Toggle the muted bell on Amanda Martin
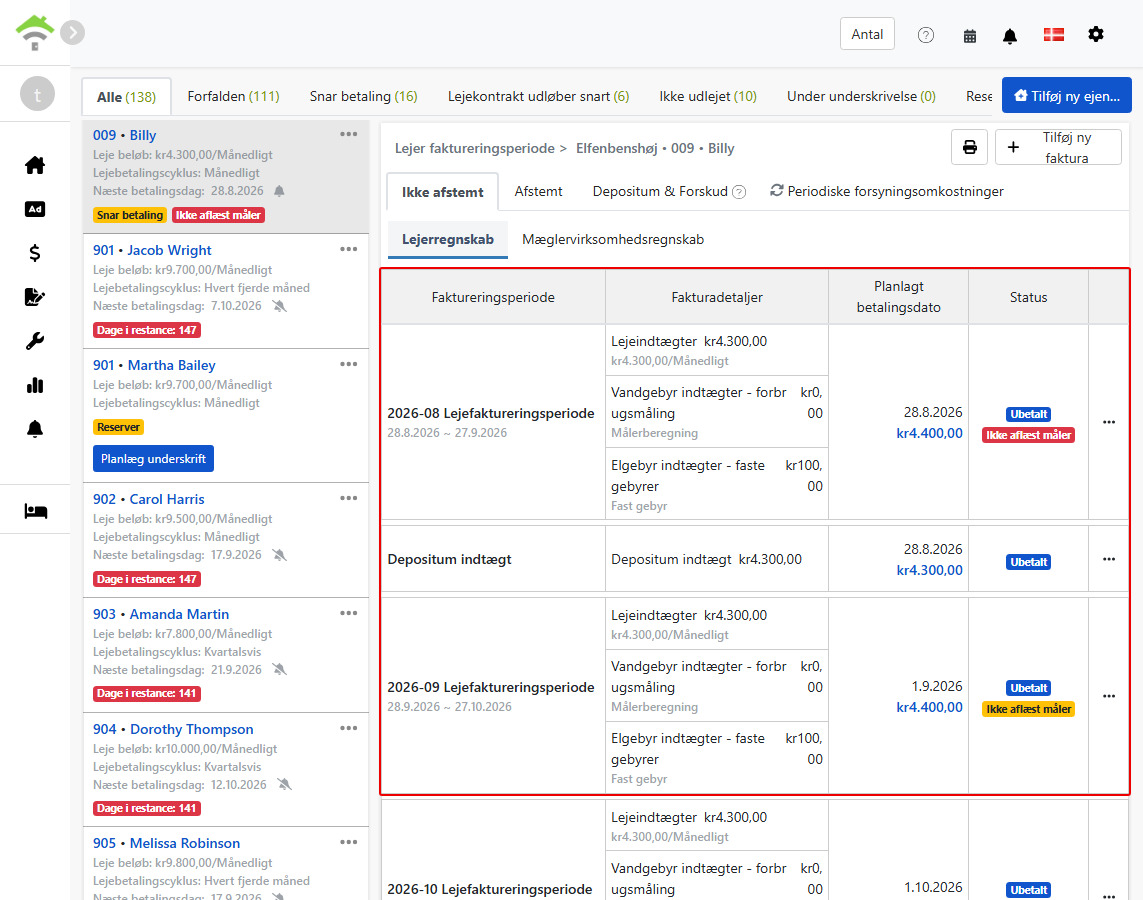The width and height of the screenshot is (1143, 900). click(279, 670)
